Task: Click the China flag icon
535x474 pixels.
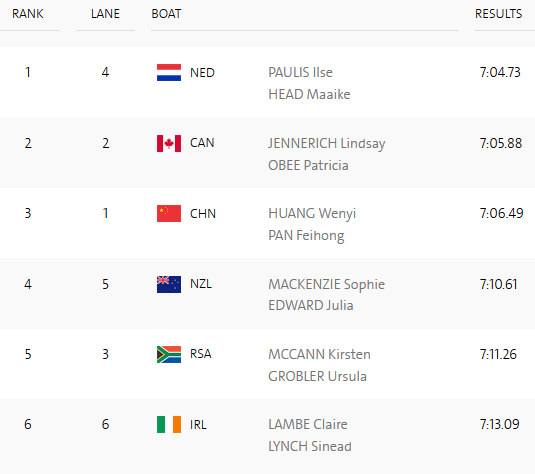Action: (x=169, y=214)
